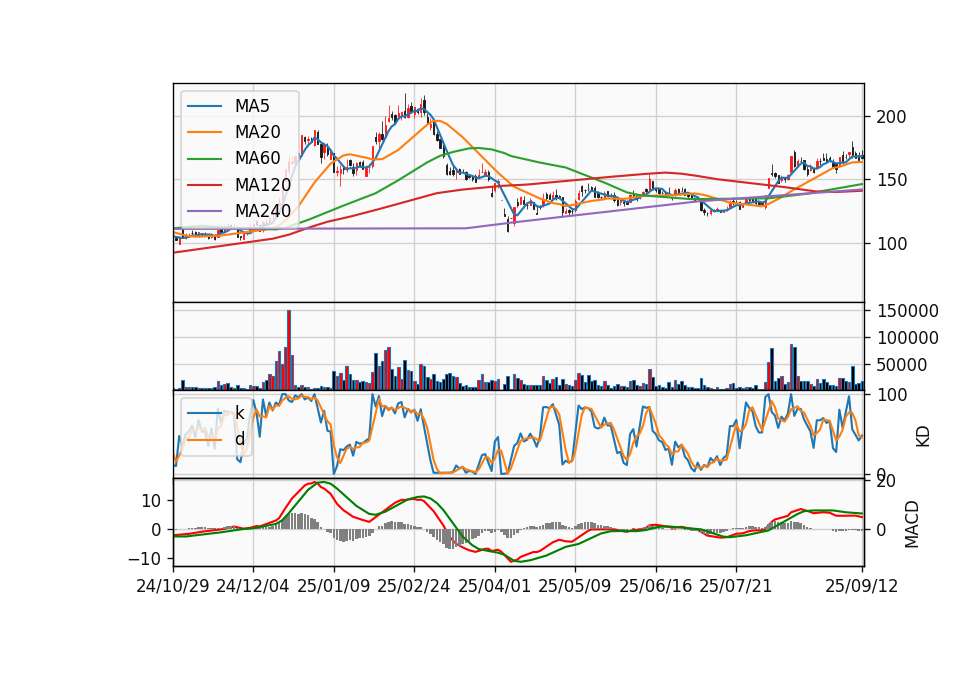
Task: Click the tallest volume bar near 150000
Action: coord(289,350)
